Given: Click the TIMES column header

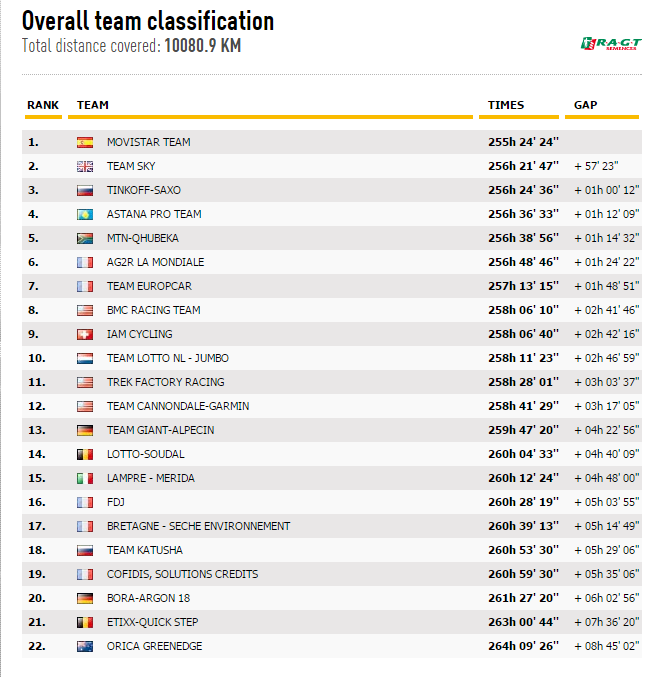Looking at the screenshot, I should (x=506, y=105).
